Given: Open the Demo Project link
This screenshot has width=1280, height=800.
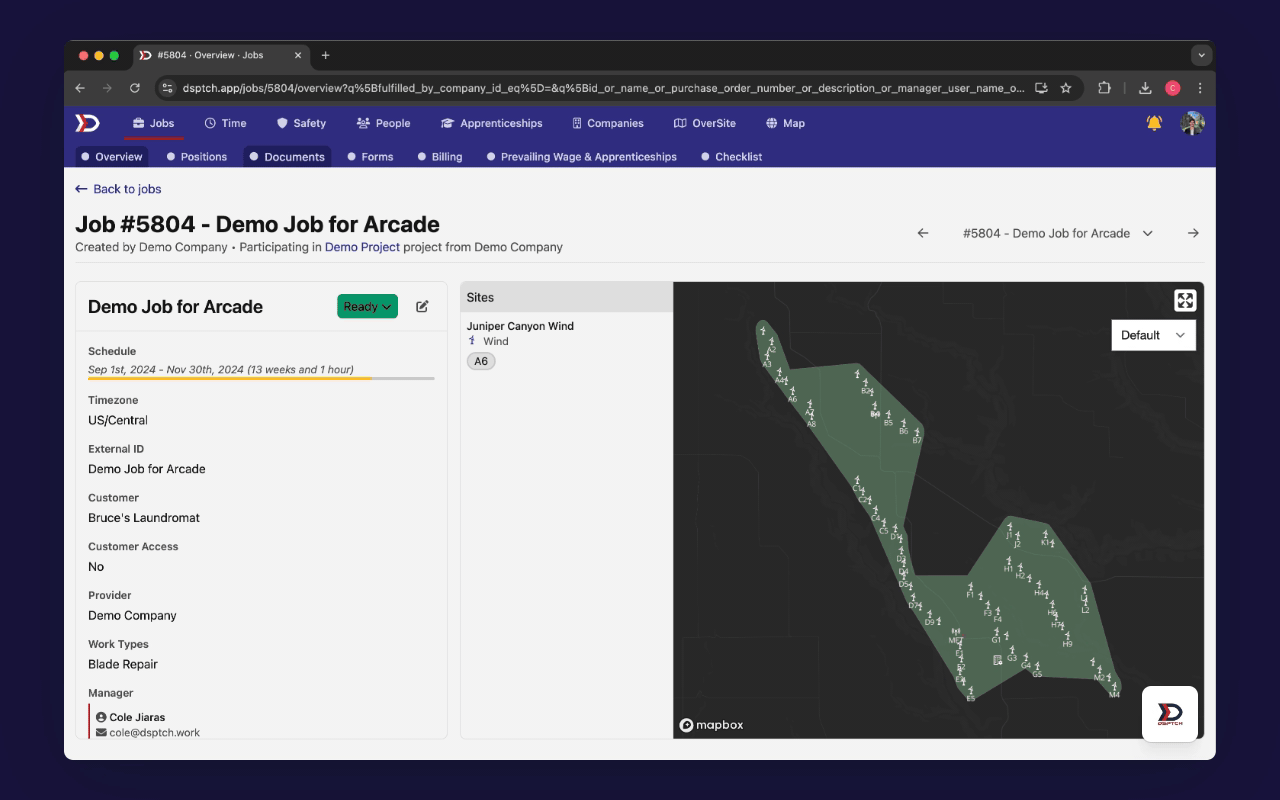Looking at the screenshot, I should point(362,247).
